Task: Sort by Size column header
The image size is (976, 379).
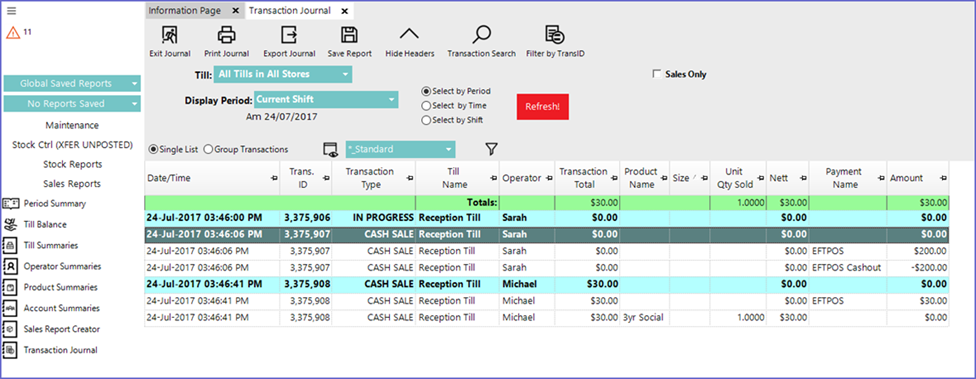Action: (690, 178)
